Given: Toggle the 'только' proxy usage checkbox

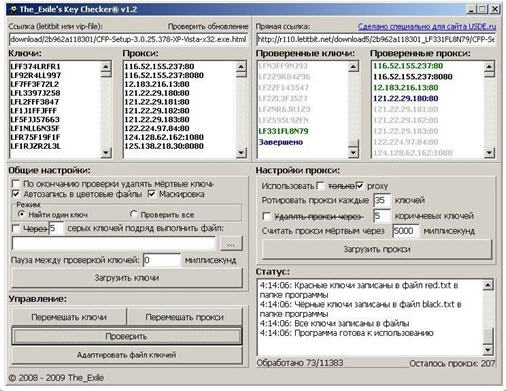Looking at the screenshot, I should pos(321,186).
